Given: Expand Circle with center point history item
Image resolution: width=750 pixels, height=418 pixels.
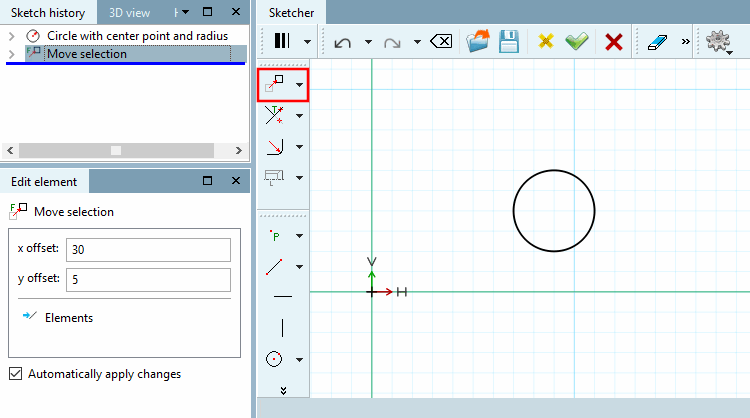Looking at the screenshot, I should (x=11, y=36).
